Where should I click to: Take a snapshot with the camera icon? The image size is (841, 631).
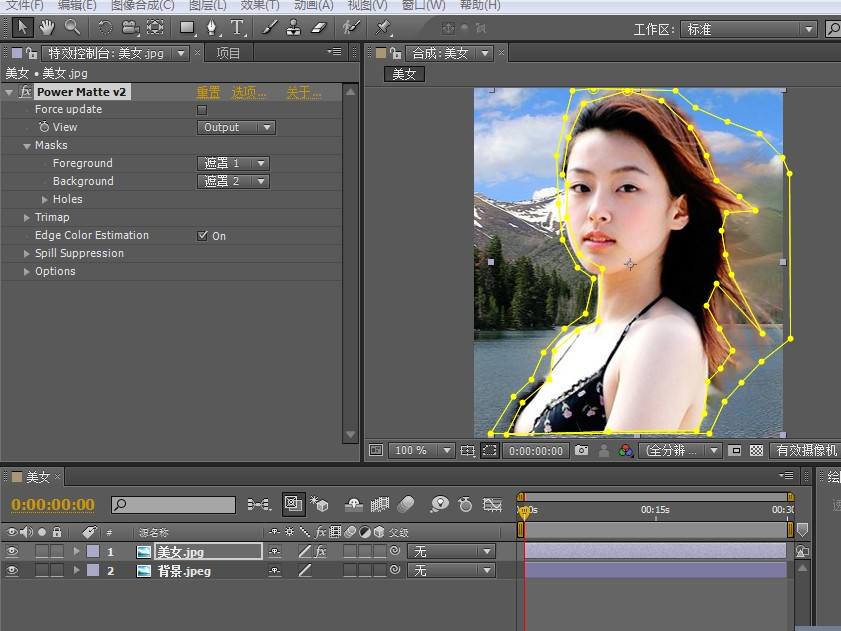(x=581, y=450)
